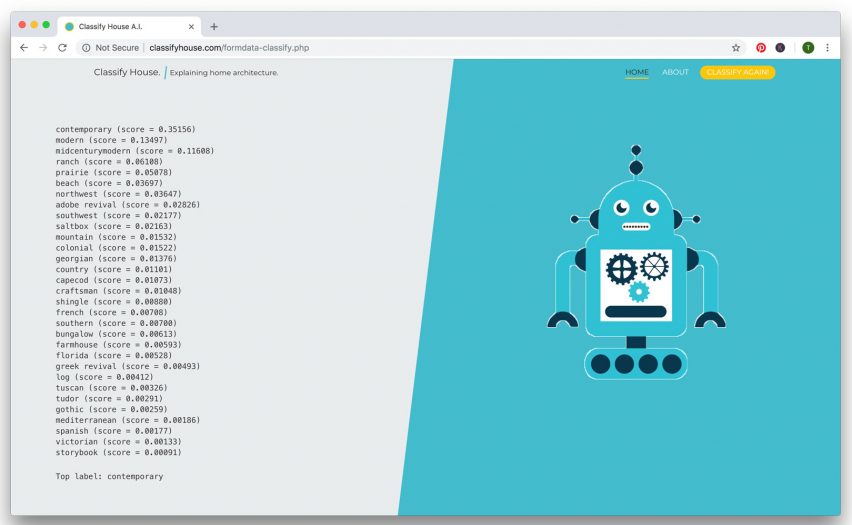This screenshot has width=852, height=525.
Task: Click the 'midcenturymodern (score = 0.11608)' line
Action: pos(135,151)
